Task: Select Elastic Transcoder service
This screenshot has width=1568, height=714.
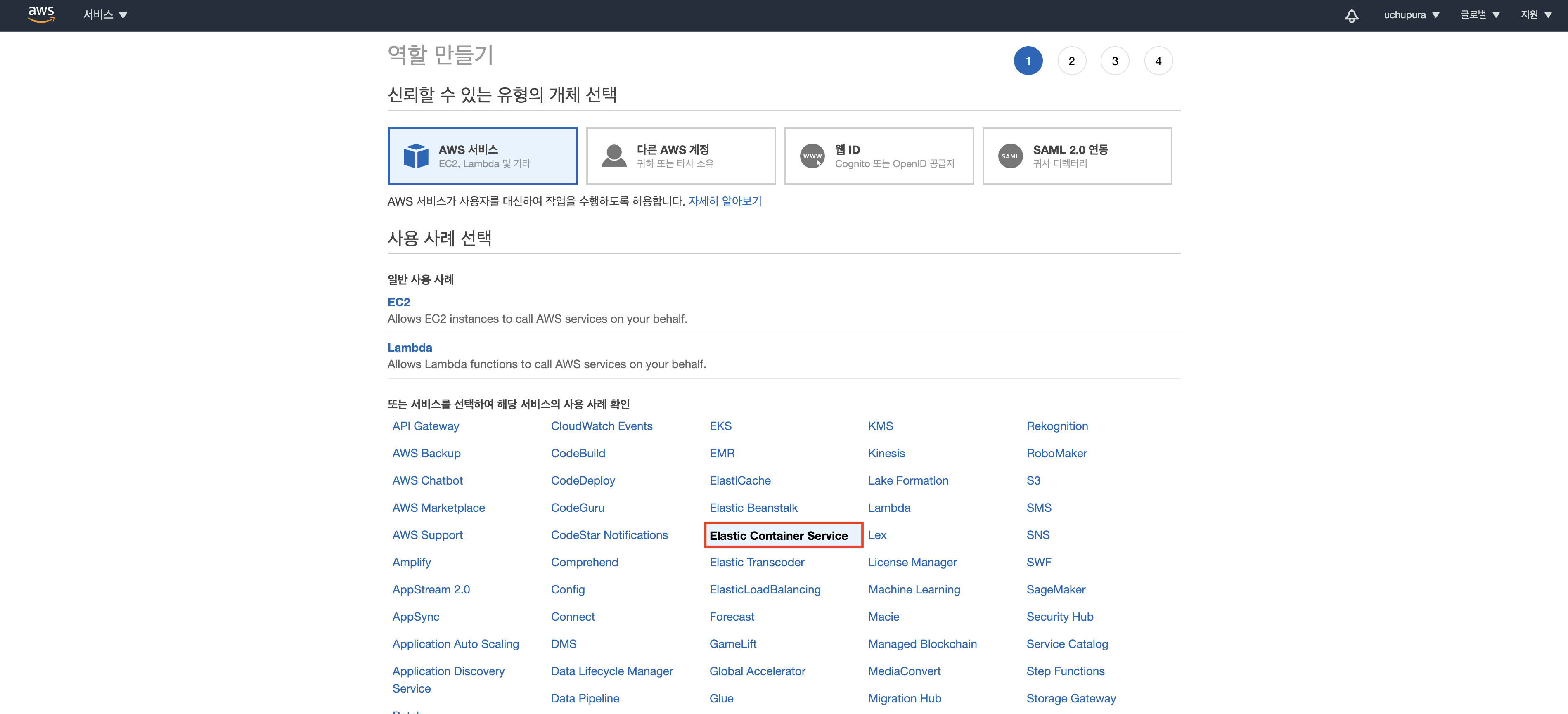Action: [x=757, y=563]
